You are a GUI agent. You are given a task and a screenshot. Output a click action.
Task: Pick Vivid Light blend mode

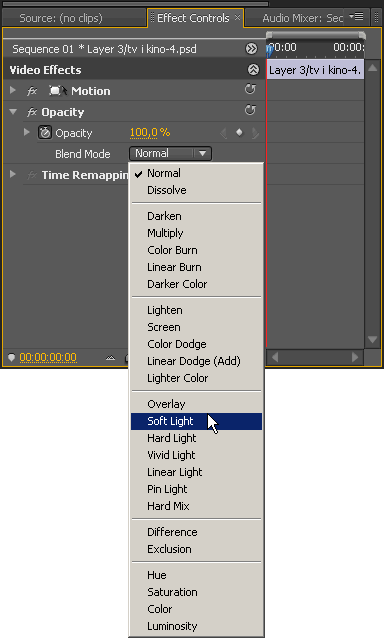[x=196, y=455]
